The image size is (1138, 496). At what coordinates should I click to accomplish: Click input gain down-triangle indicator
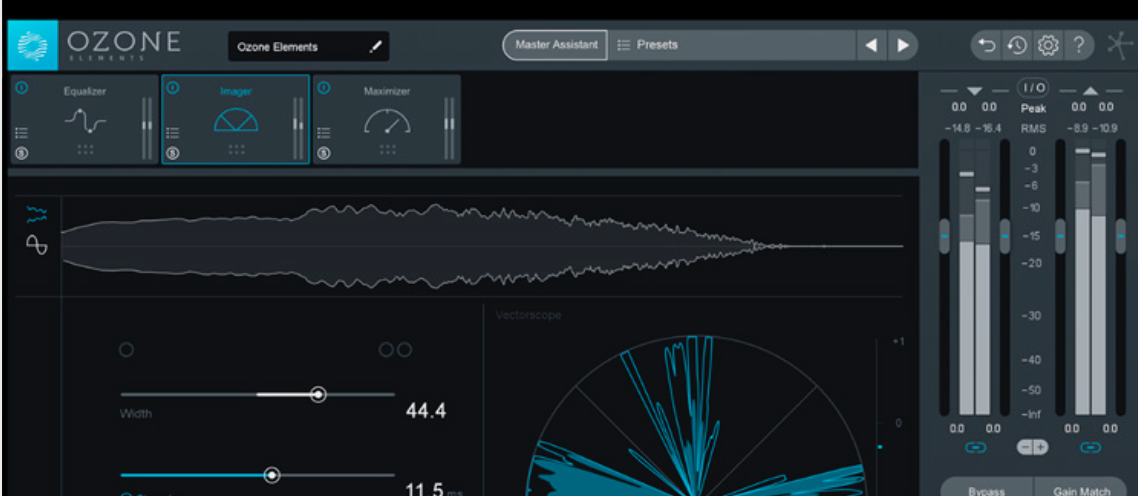(974, 91)
